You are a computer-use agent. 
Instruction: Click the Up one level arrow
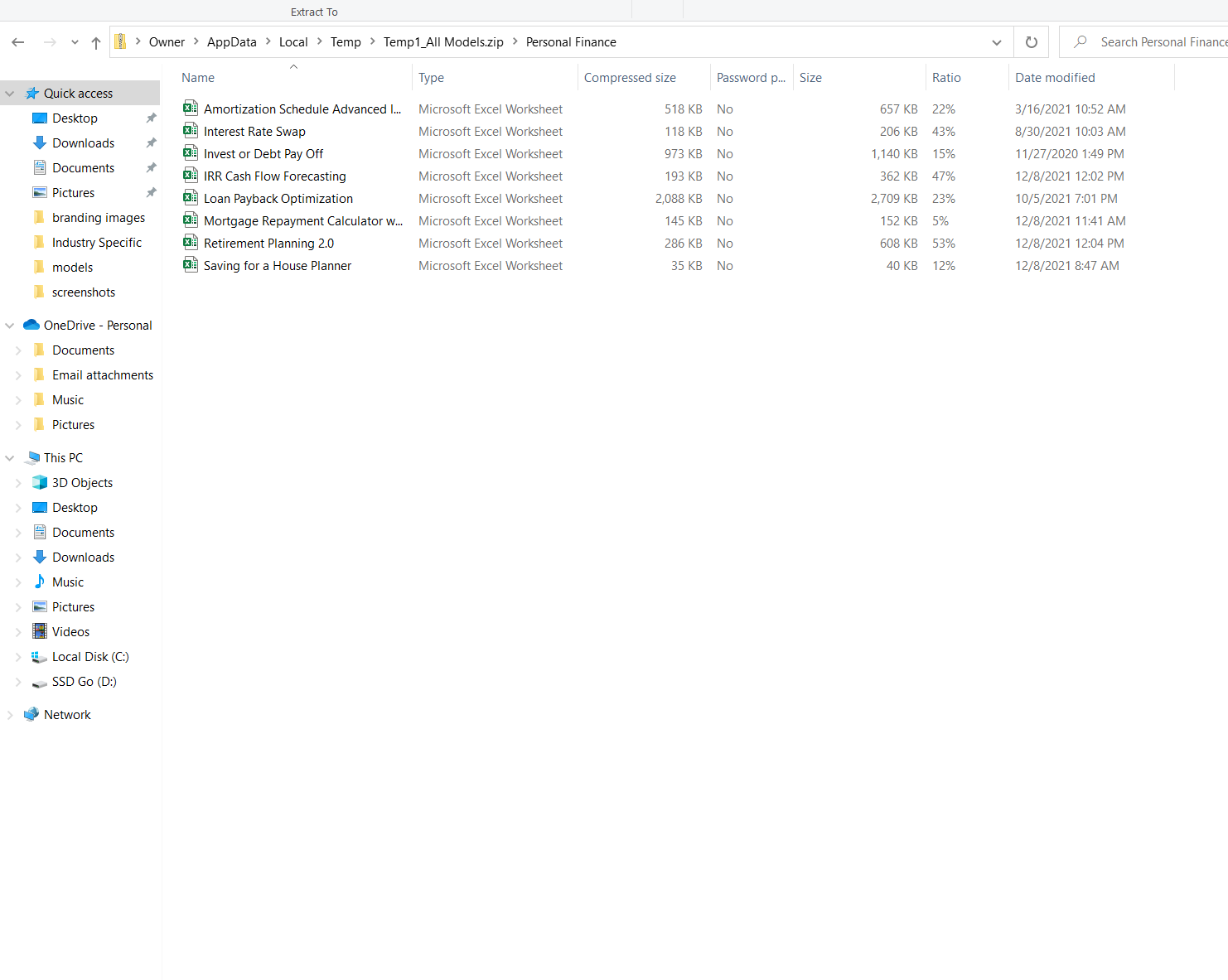click(x=96, y=42)
